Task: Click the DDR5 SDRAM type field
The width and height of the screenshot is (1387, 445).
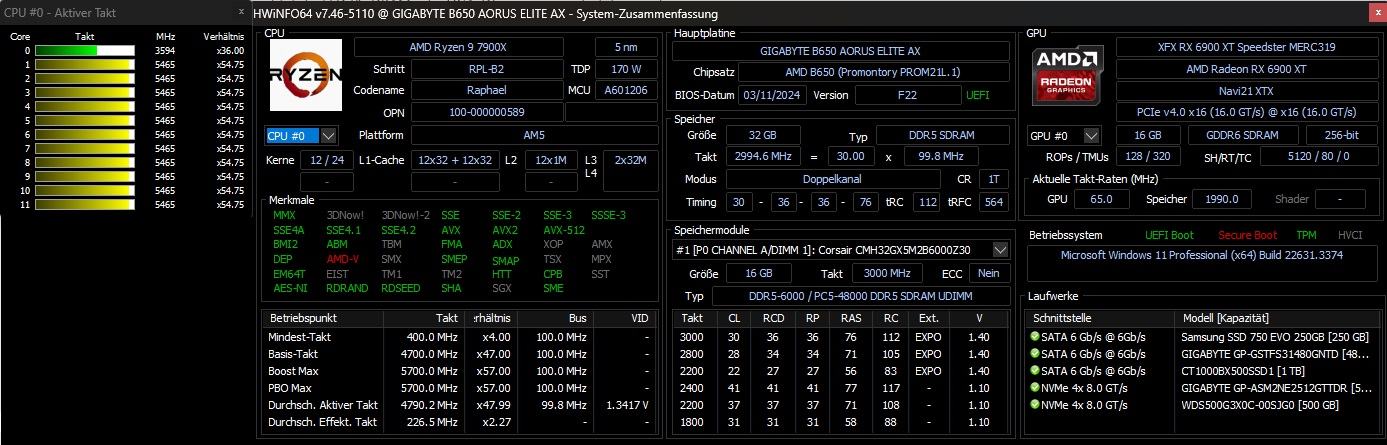Action: point(942,136)
